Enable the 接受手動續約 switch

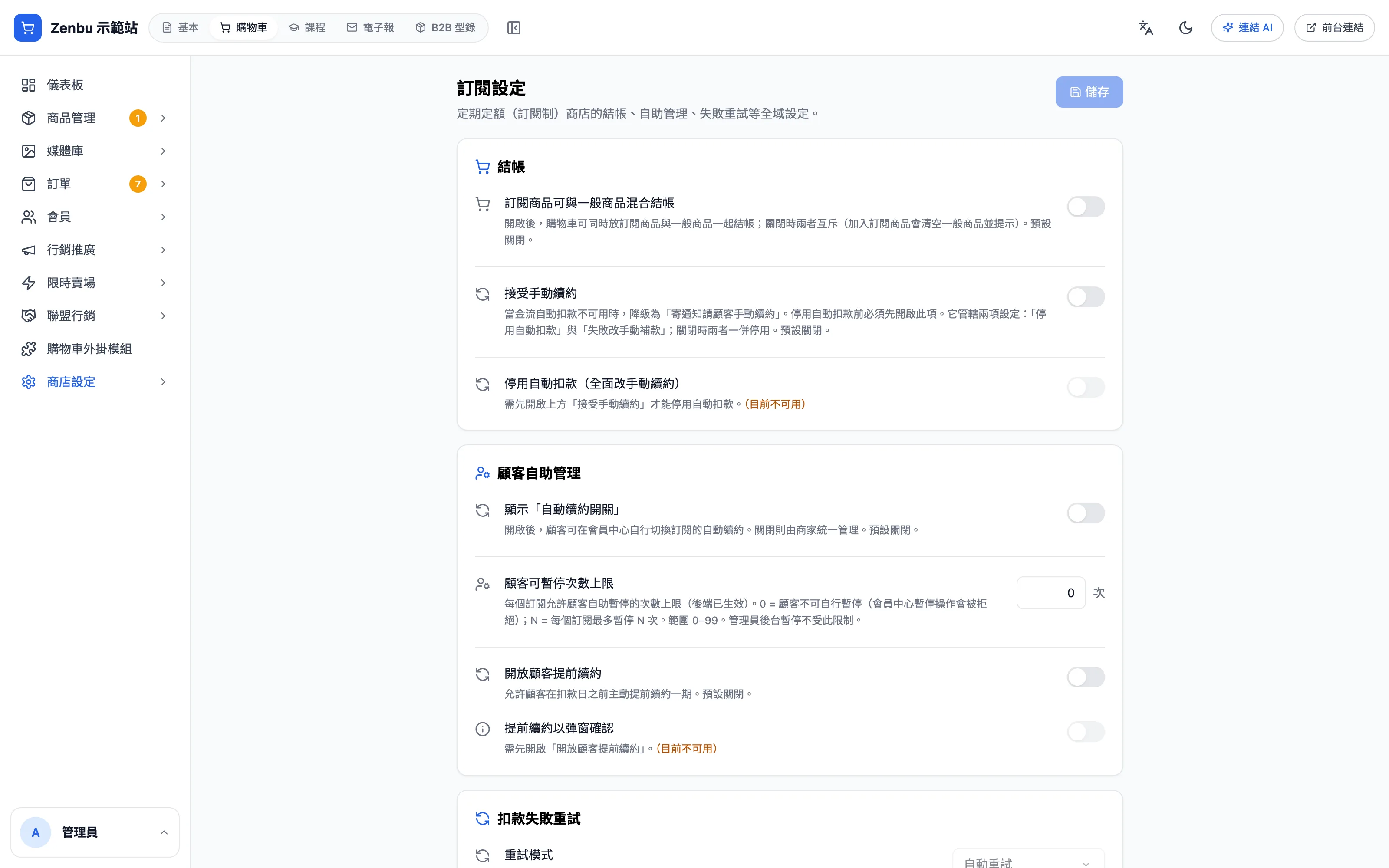point(1086,297)
